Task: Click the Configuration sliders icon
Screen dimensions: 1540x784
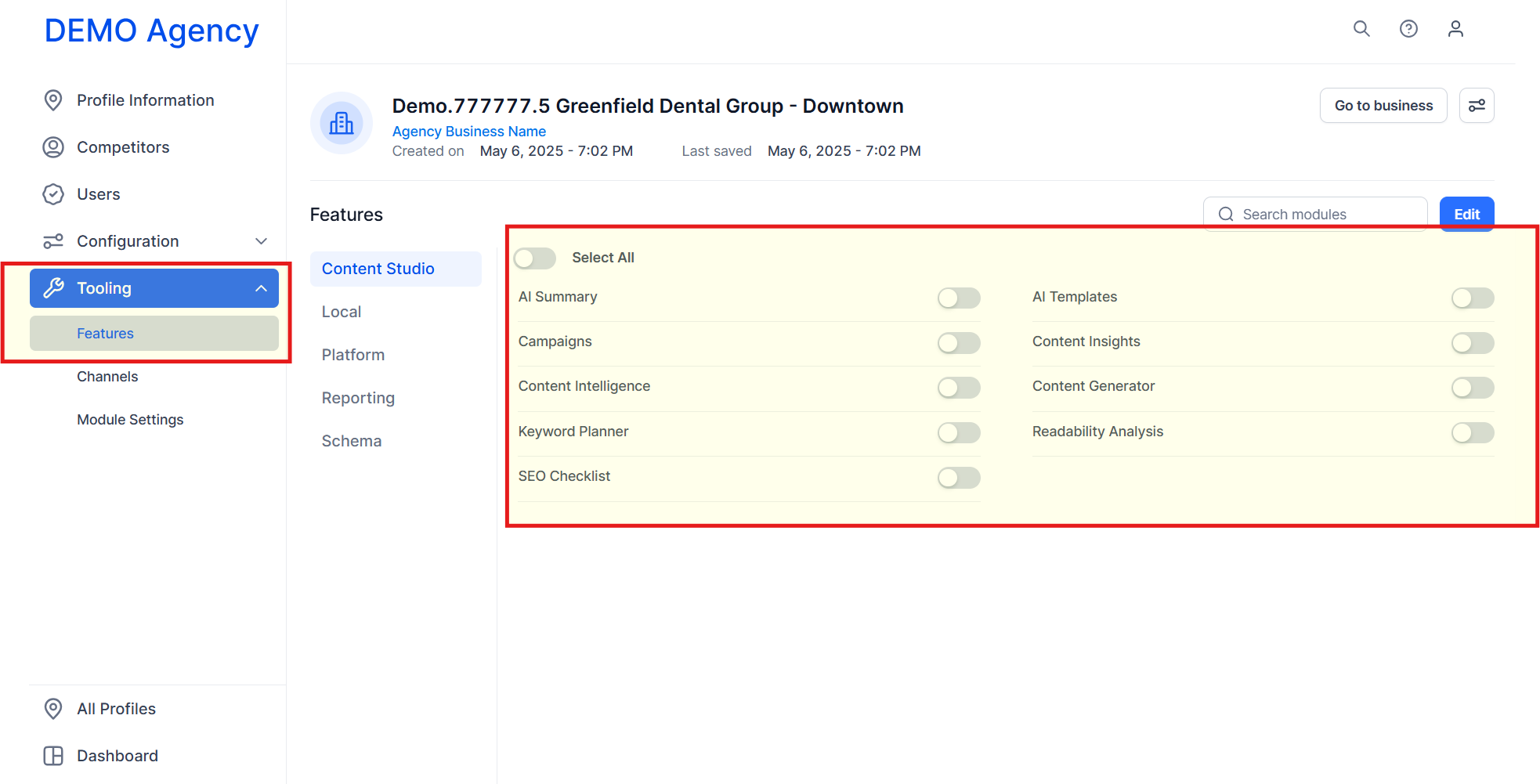Action: 53,241
